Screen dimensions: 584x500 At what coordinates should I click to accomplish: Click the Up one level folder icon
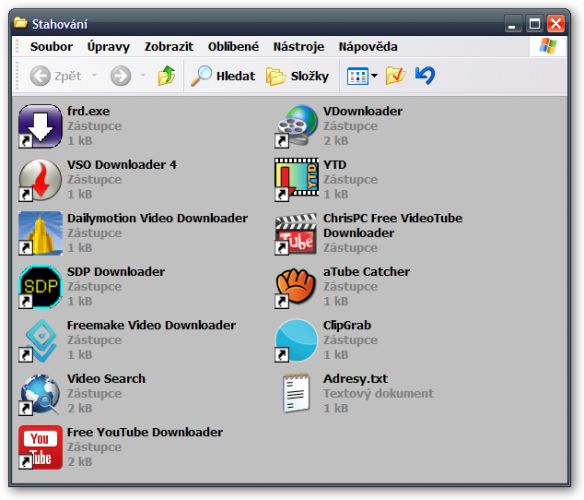click(166, 76)
